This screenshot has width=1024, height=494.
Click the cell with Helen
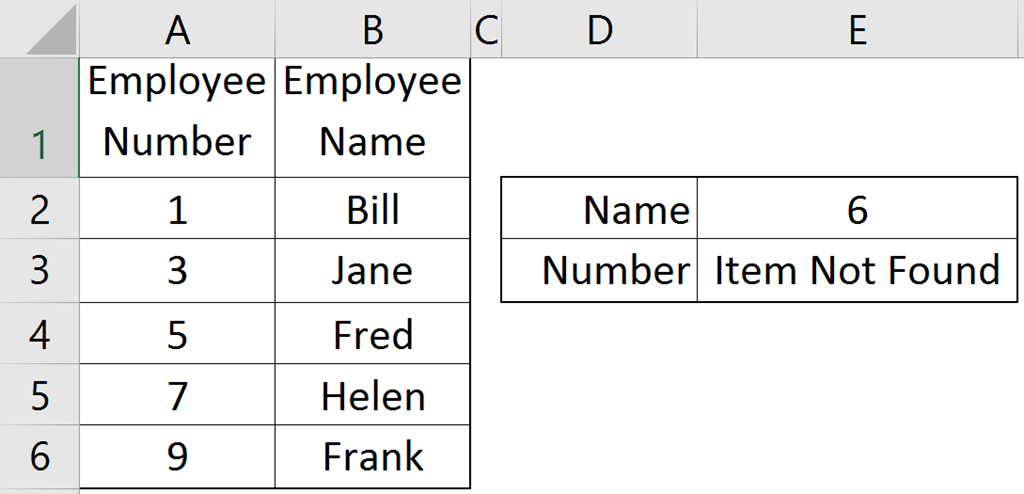(372, 396)
